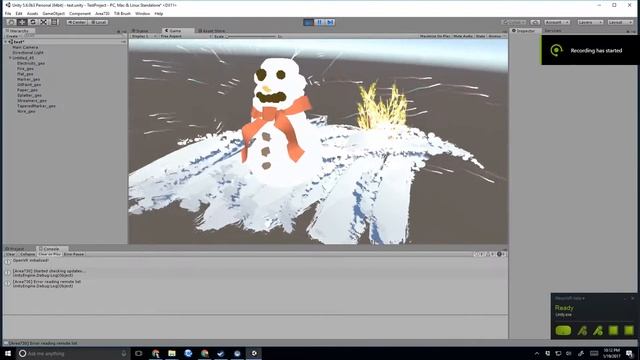
Task: Toggle Error Pause in Console
Action: pos(73,254)
